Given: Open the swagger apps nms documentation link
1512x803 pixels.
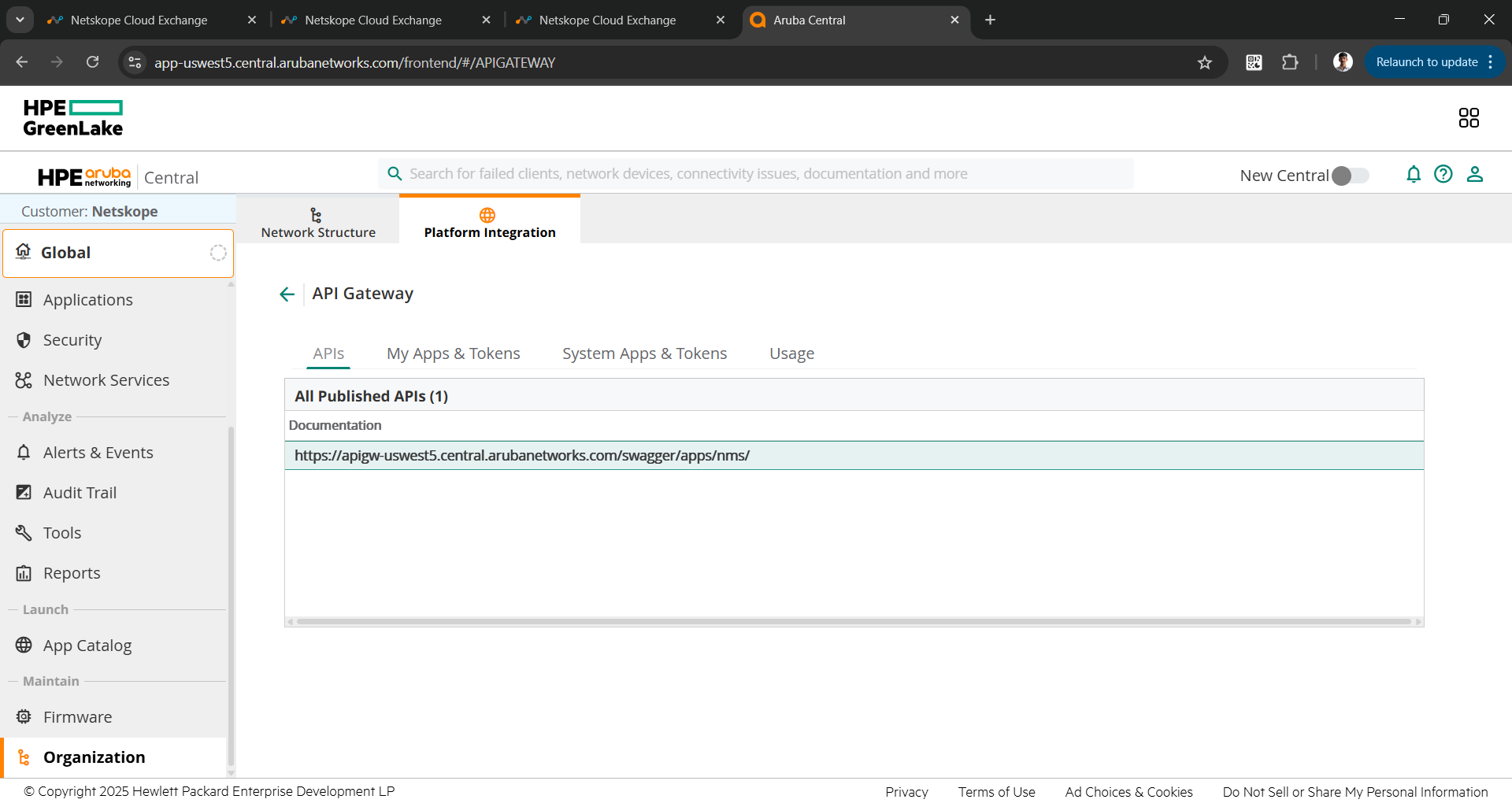Looking at the screenshot, I should pyautogui.click(x=522, y=455).
